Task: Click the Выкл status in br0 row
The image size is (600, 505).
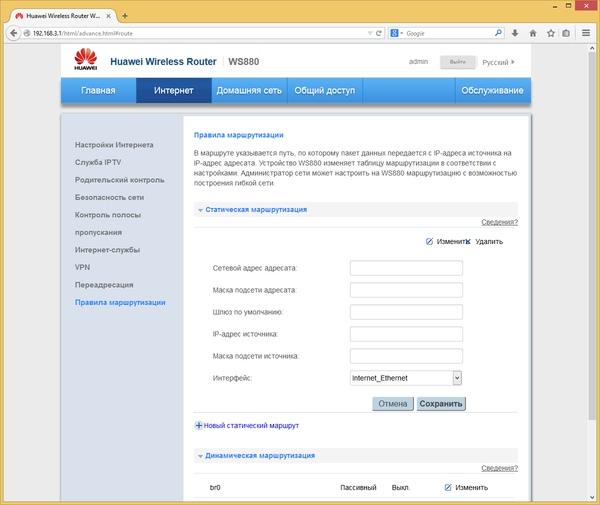Action: pos(400,487)
